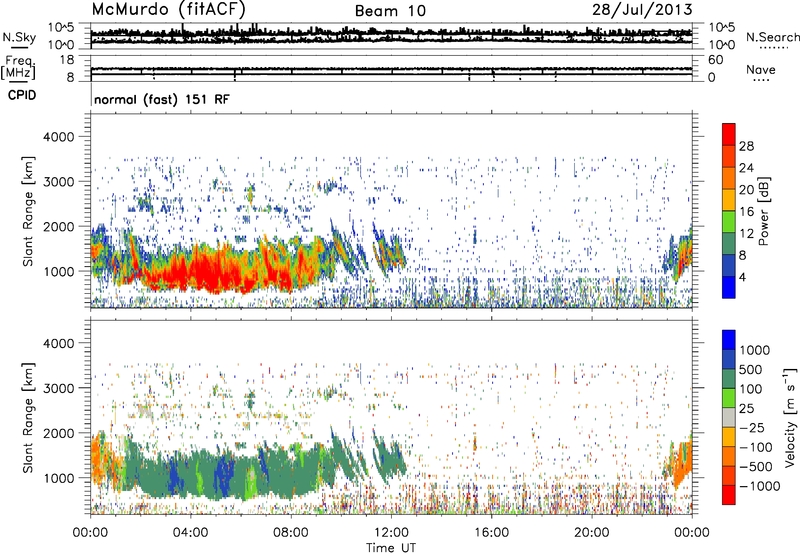Click the 08:00 time tick label
This screenshot has width=800, height=554.
[290, 533]
